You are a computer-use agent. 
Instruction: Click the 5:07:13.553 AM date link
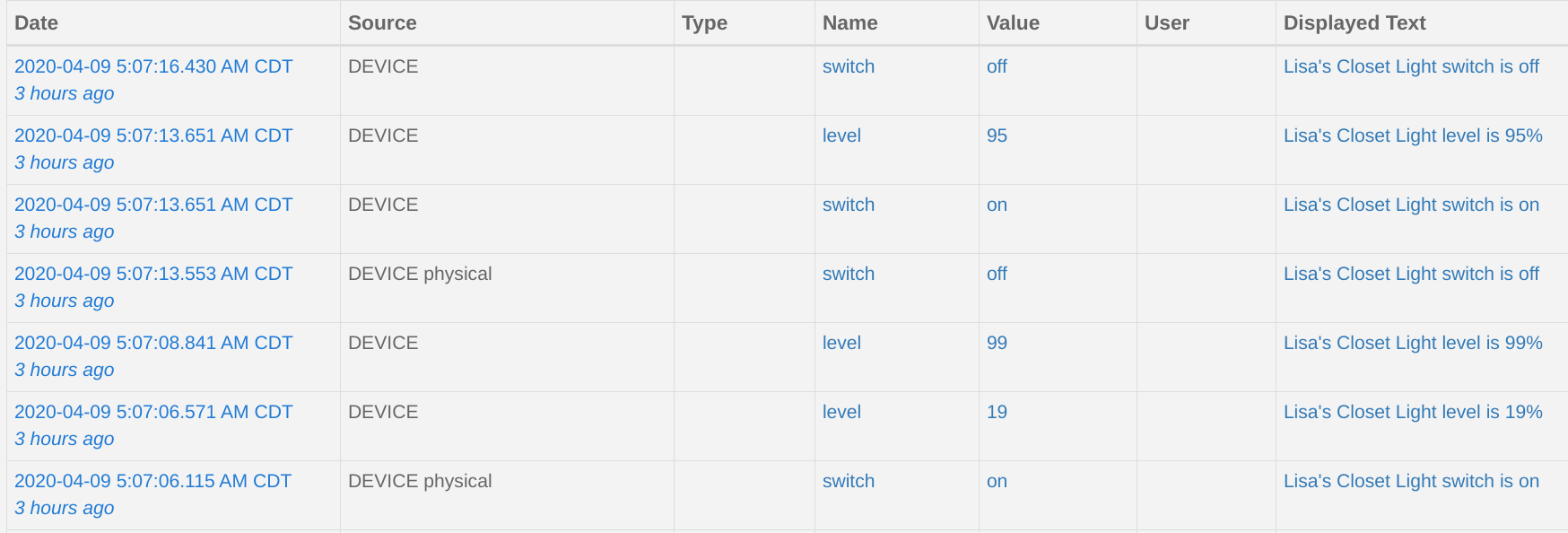click(x=153, y=274)
